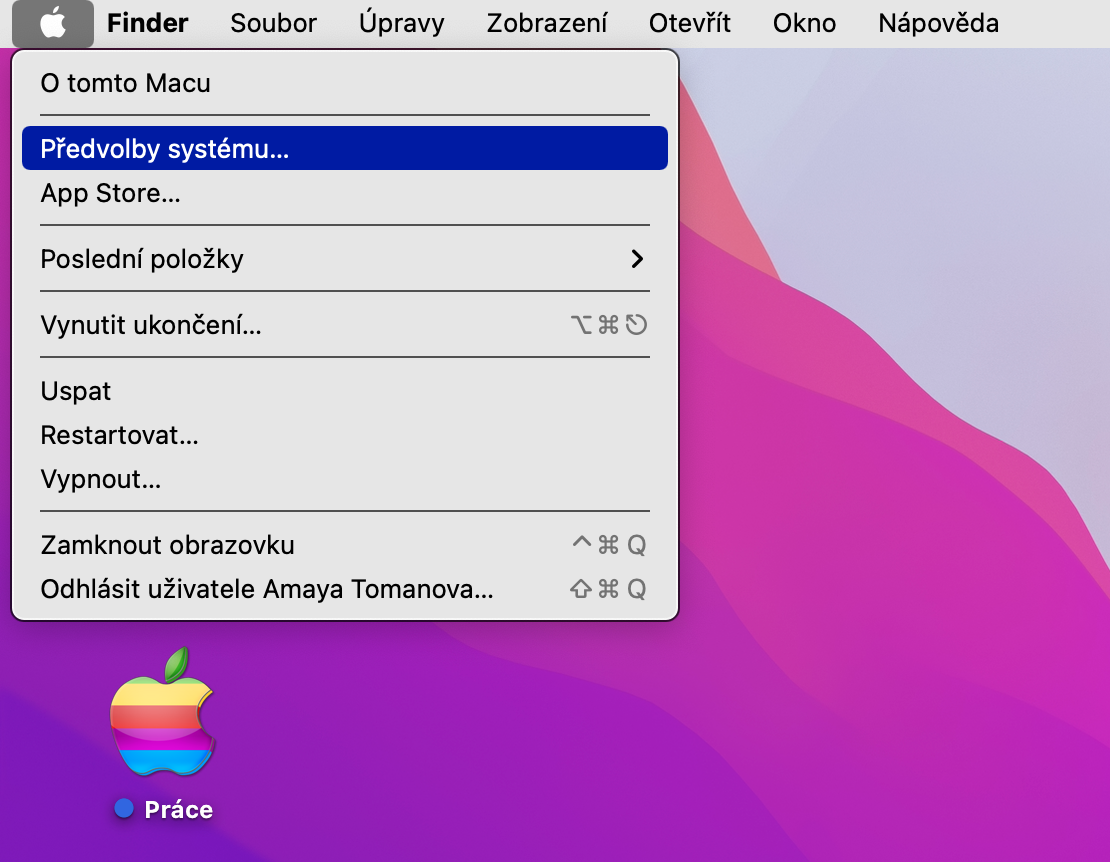Image resolution: width=1110 pixels, height=862 pixels.
Task: Click the Práce desktop item label
Action: [x=178, y=810]
